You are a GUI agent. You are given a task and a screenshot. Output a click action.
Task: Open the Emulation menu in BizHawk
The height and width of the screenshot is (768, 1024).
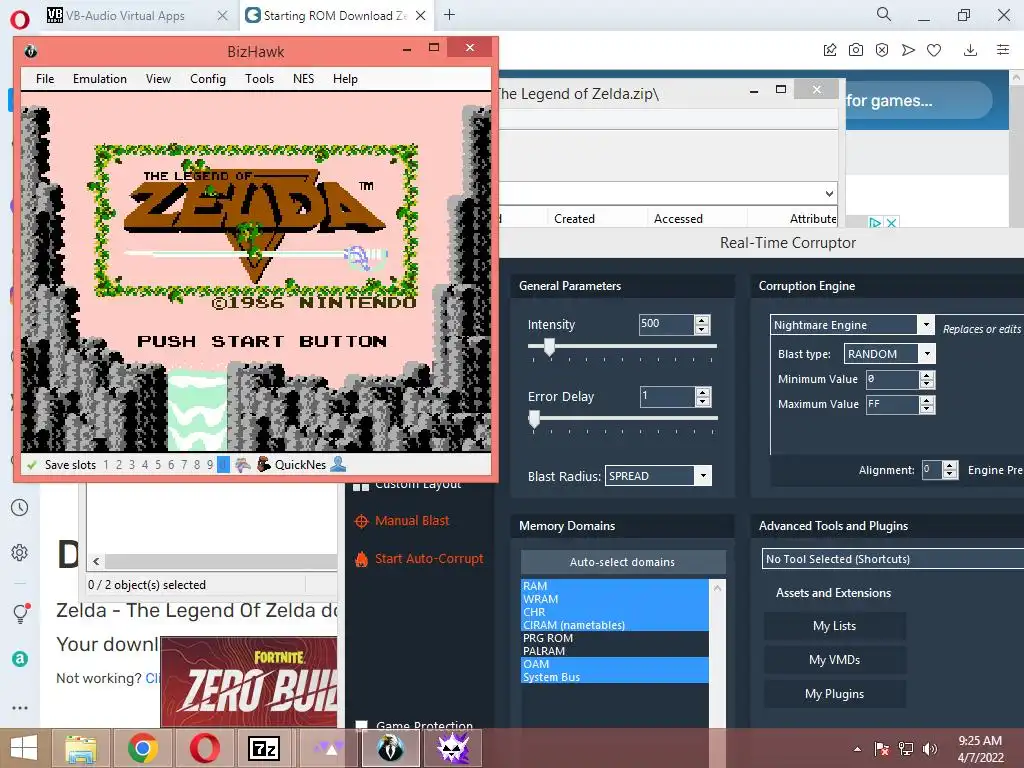point(100,79)
